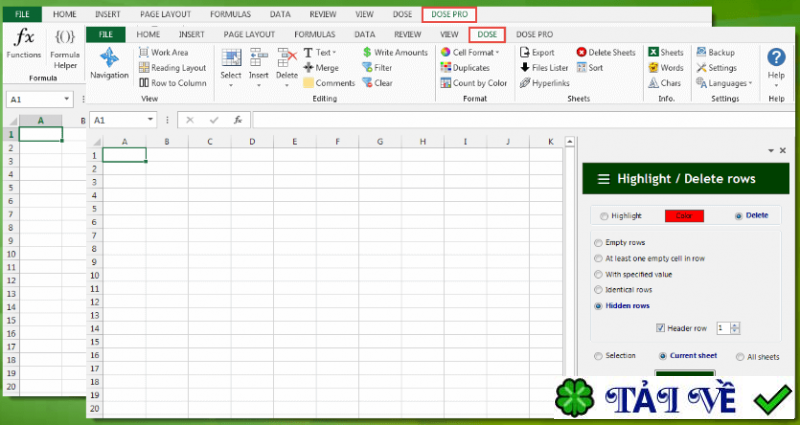Click Write Amounts dollar icon
Image resolution: width=800 pixels, height=425 pixels.
pyautogui.click(x=367, y=53)
